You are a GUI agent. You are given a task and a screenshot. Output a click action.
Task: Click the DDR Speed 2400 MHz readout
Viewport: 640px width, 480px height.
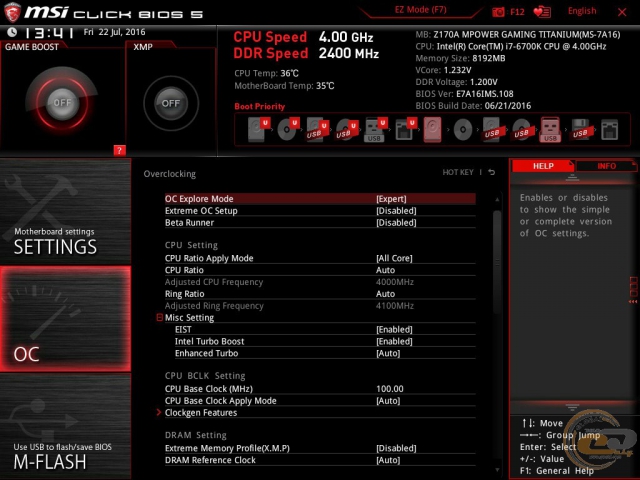[x=306, y=53]
